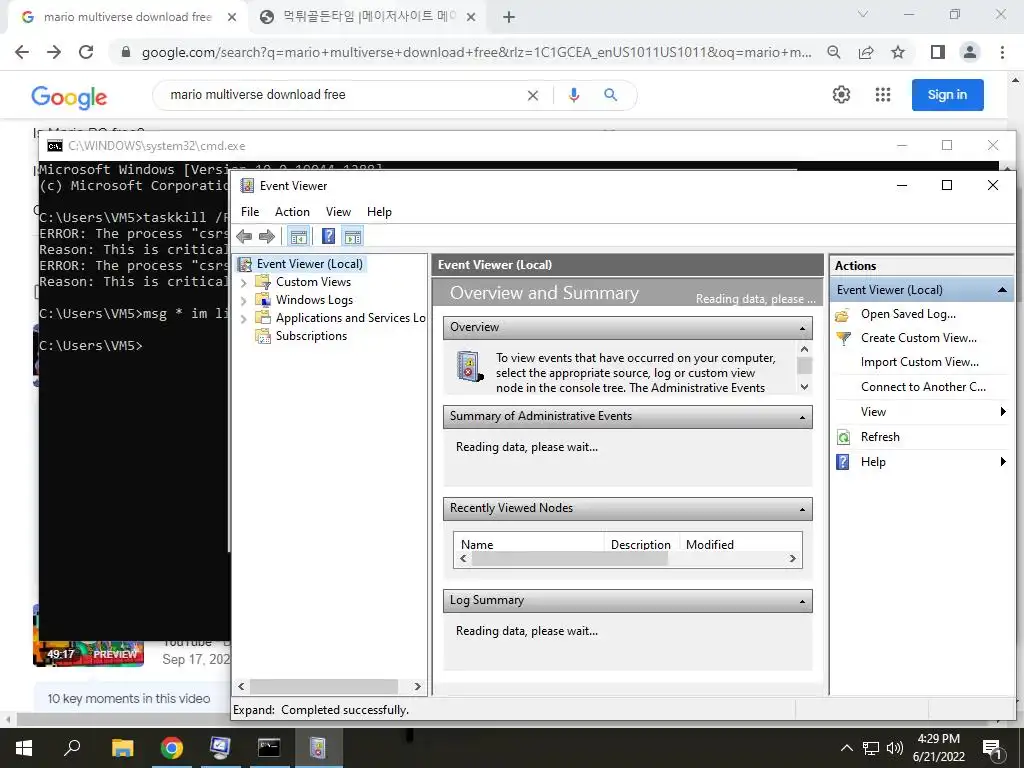Expand the Windows Logs tree node
Image resolution: width=1024 pixels, height=768 pixels.
coord(244,300)
